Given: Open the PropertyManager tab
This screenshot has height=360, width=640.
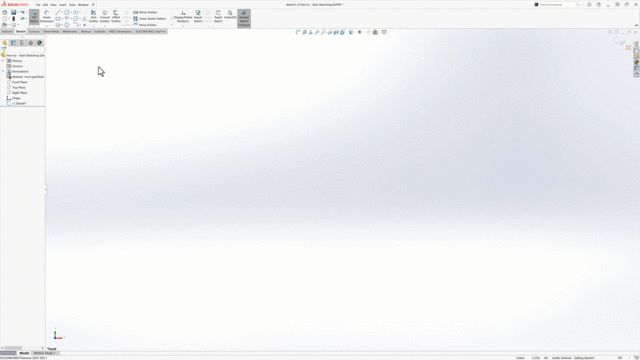Looking at the screenshot, I should [13, 43].
